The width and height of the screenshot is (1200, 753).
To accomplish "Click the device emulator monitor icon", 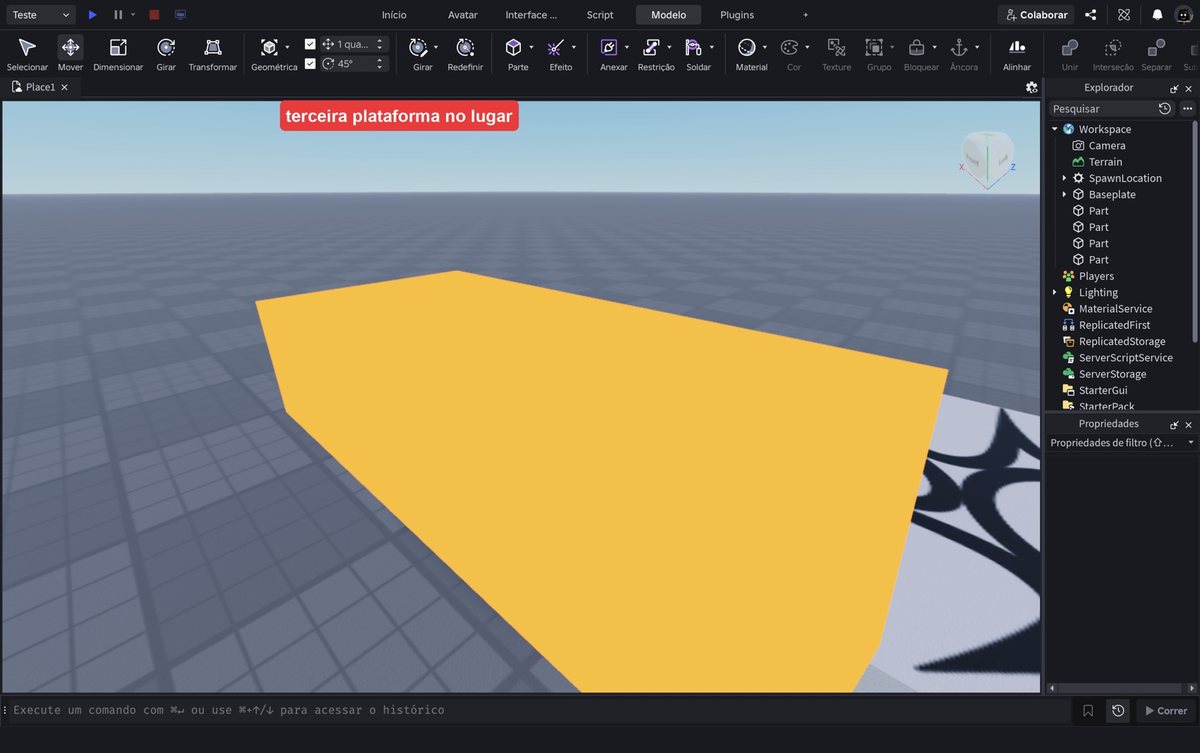I will coord(180,15).
